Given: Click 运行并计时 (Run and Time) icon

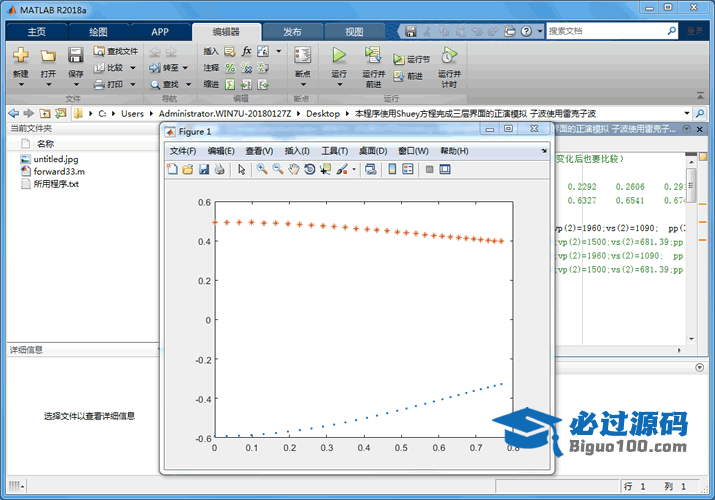Looking at the screenshot, I should click(x=449, y=55).
